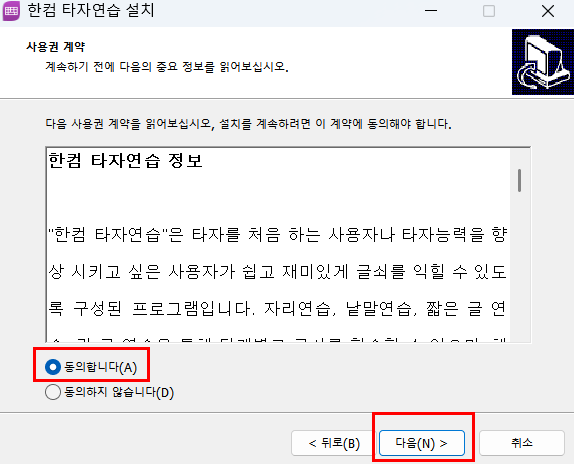Click the 계속하기 전에 다음의 중요 정보를 subtitle
Screen dimensions: 574x464
click(167, 67)
